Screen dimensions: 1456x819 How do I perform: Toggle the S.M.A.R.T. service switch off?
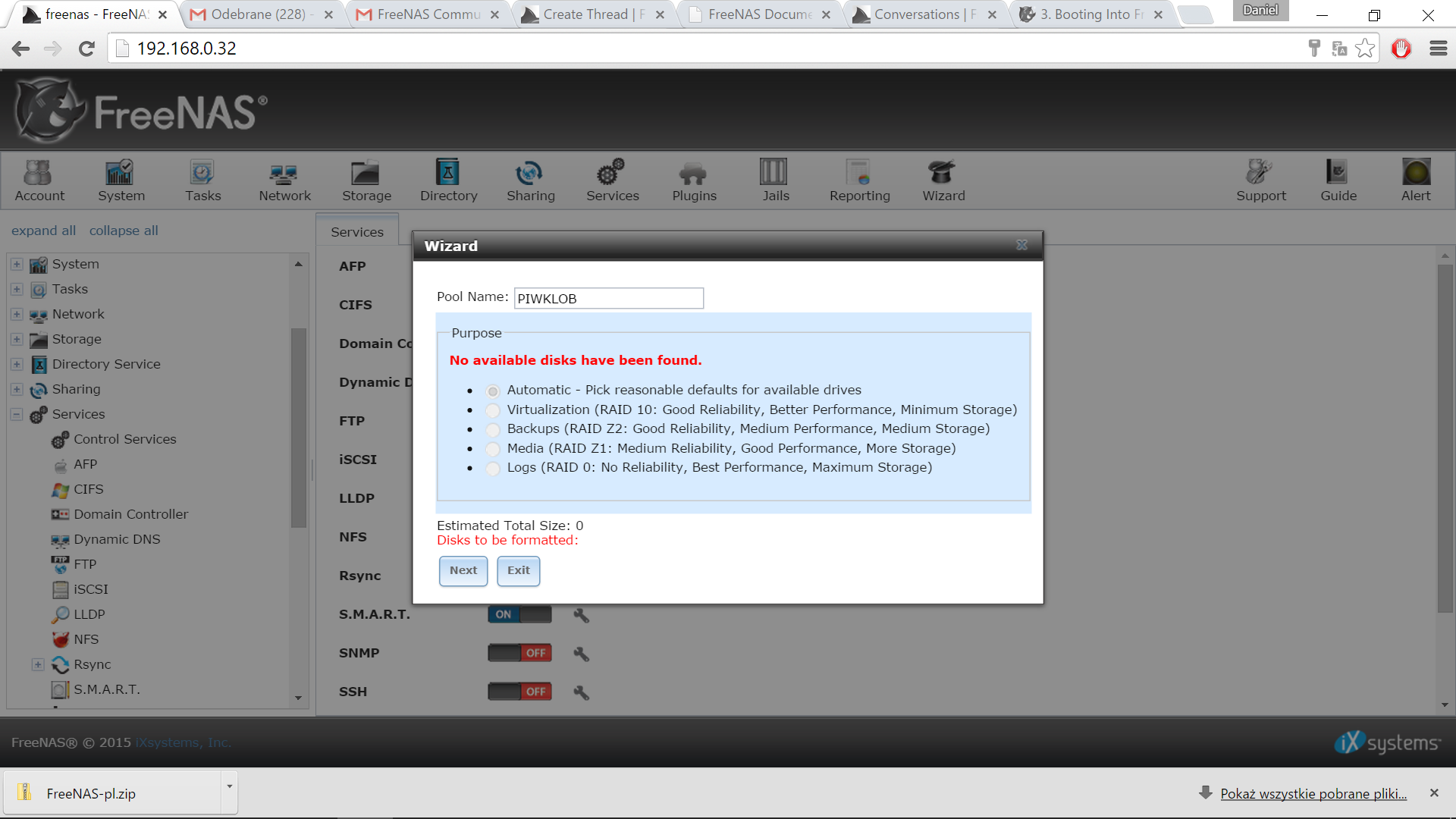coord(519,614)
